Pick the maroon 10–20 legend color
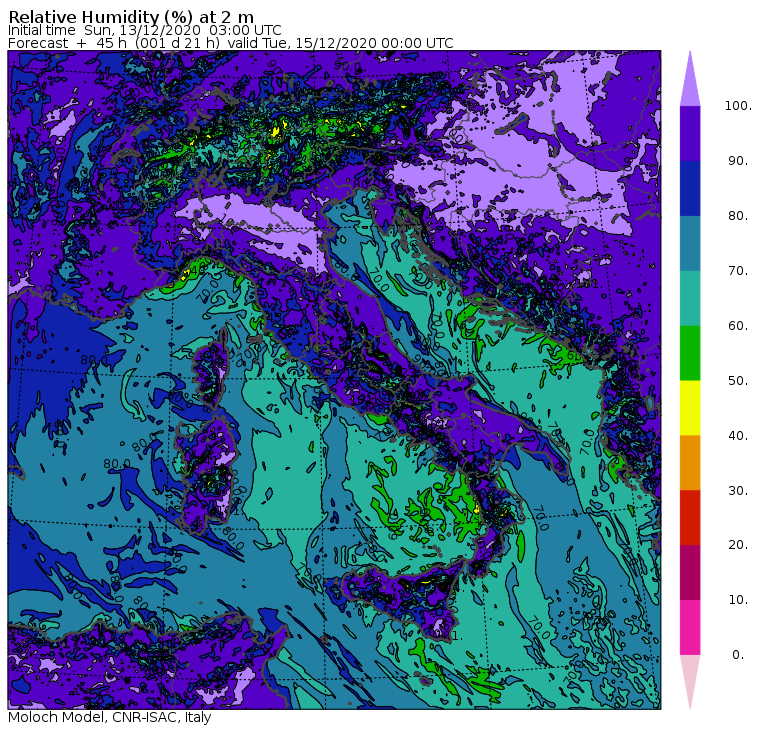 690,572
